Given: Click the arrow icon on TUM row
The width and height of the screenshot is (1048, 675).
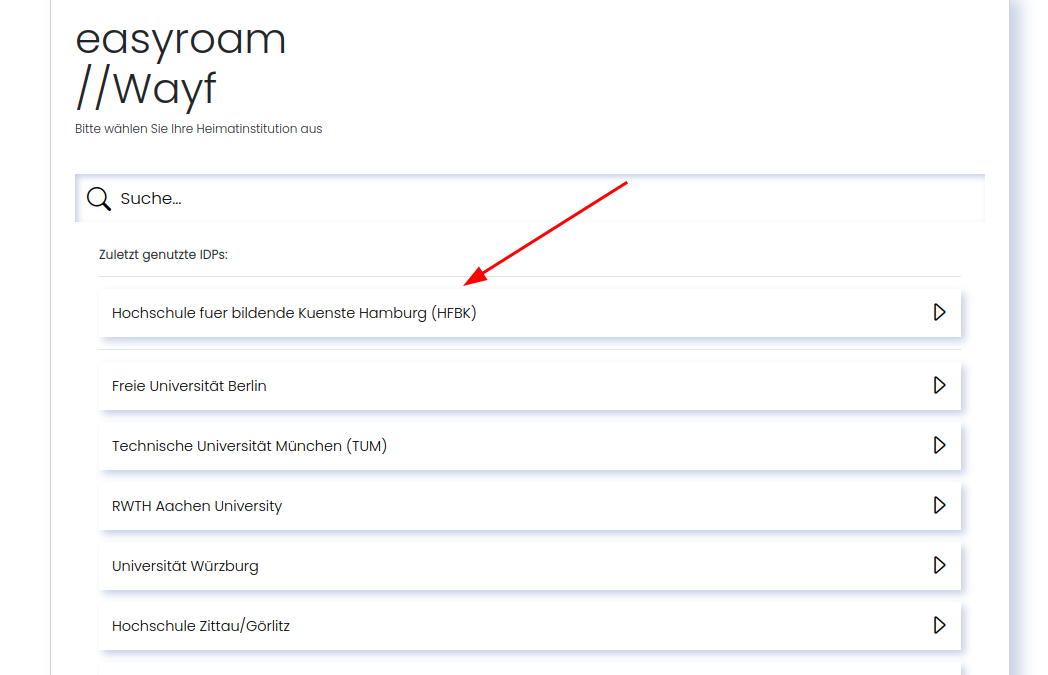Looking at the screenshot, I should 939,445.
